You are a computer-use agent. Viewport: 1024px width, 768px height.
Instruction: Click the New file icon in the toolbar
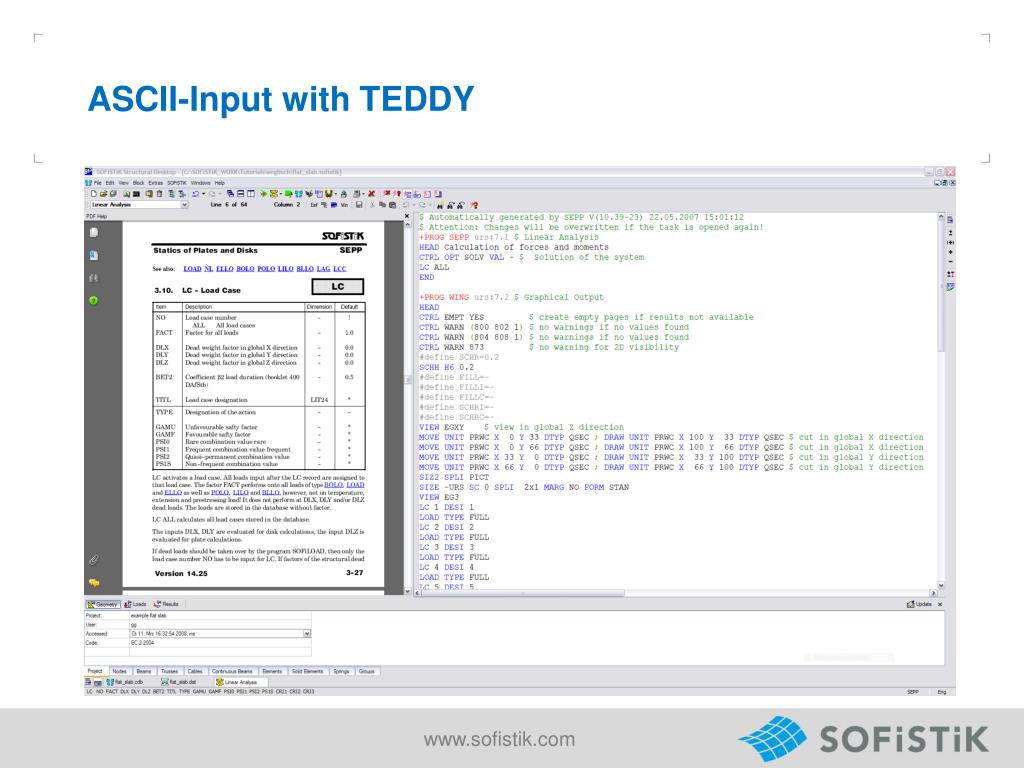point(93,194)
